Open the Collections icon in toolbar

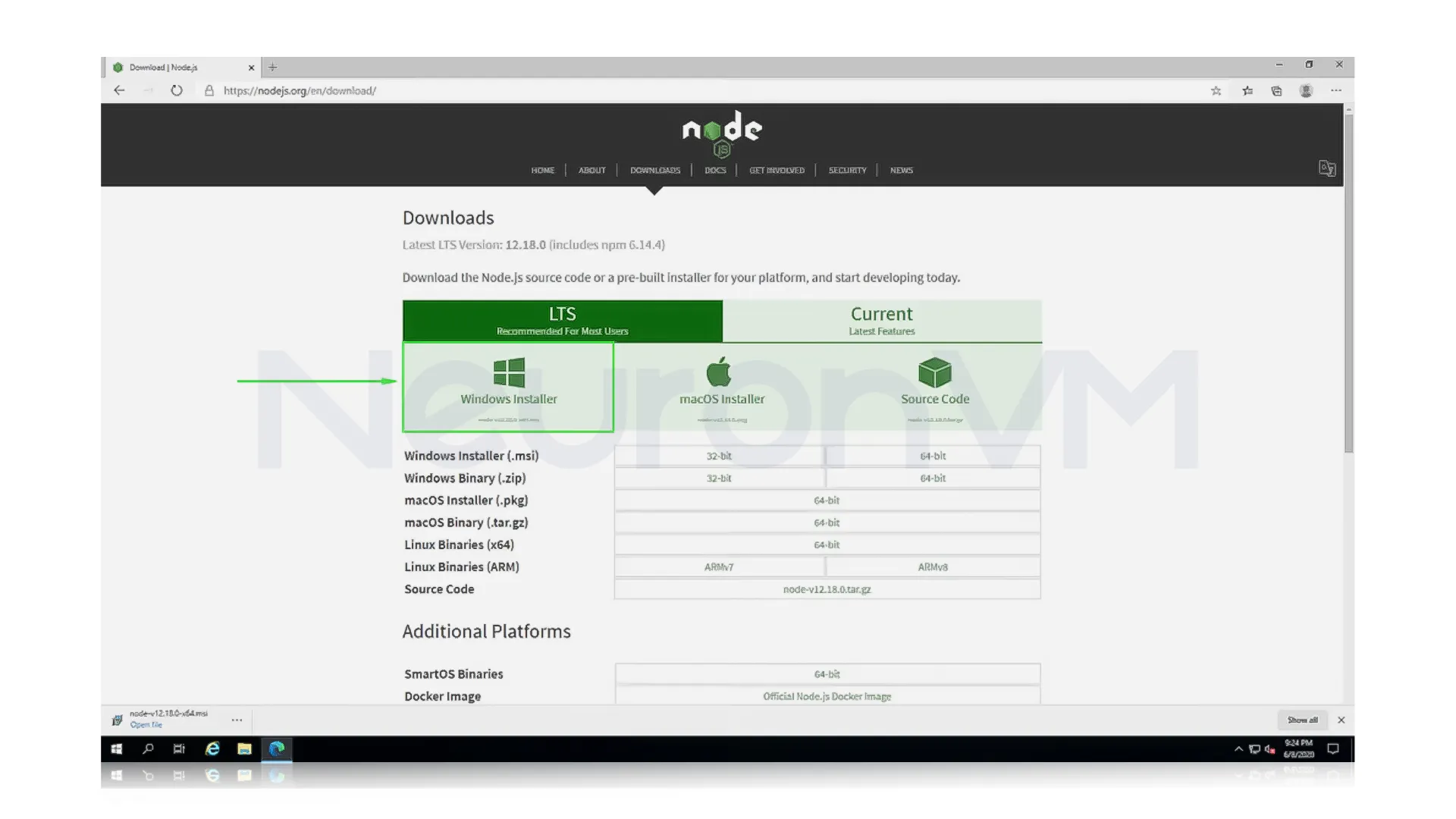point(1277,90)
